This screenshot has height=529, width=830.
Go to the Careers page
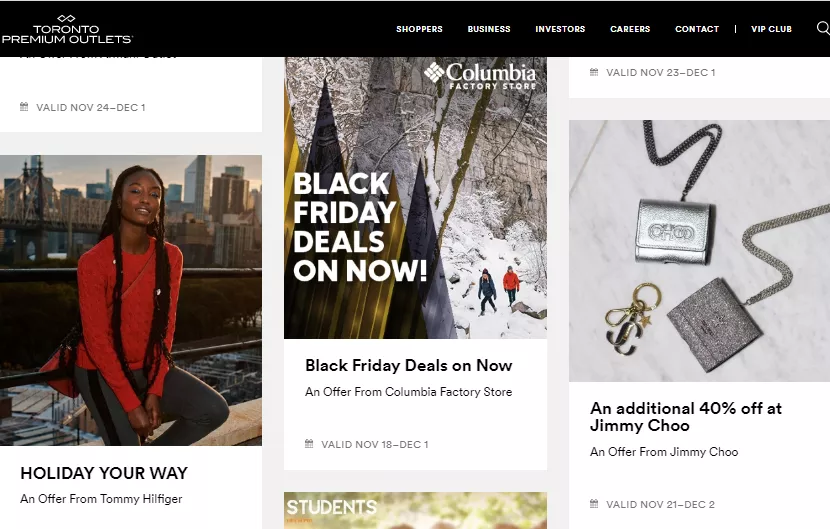point(630,29)
